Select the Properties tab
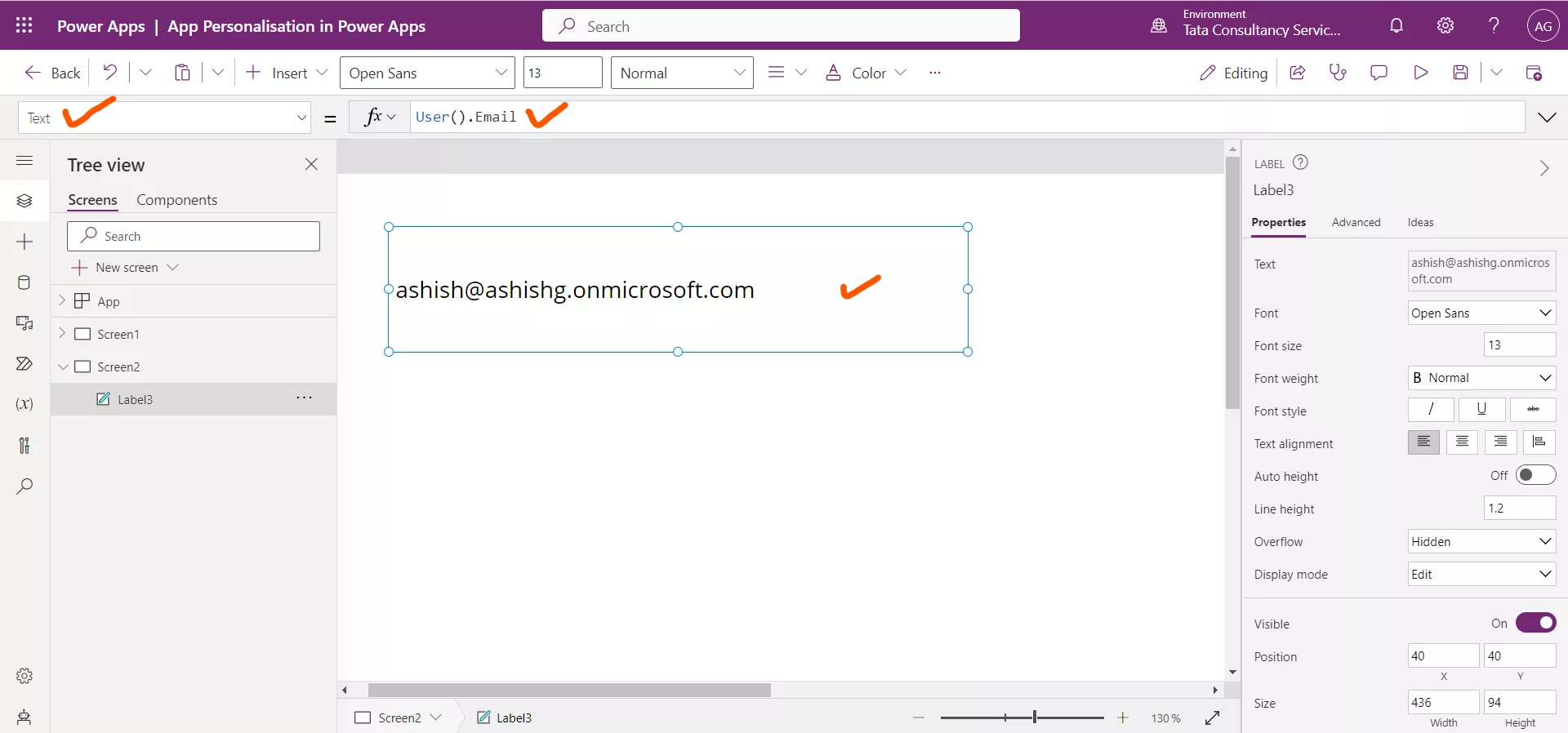Image resolution: width=1568 pixels, height=733 pixels. 1278,222
